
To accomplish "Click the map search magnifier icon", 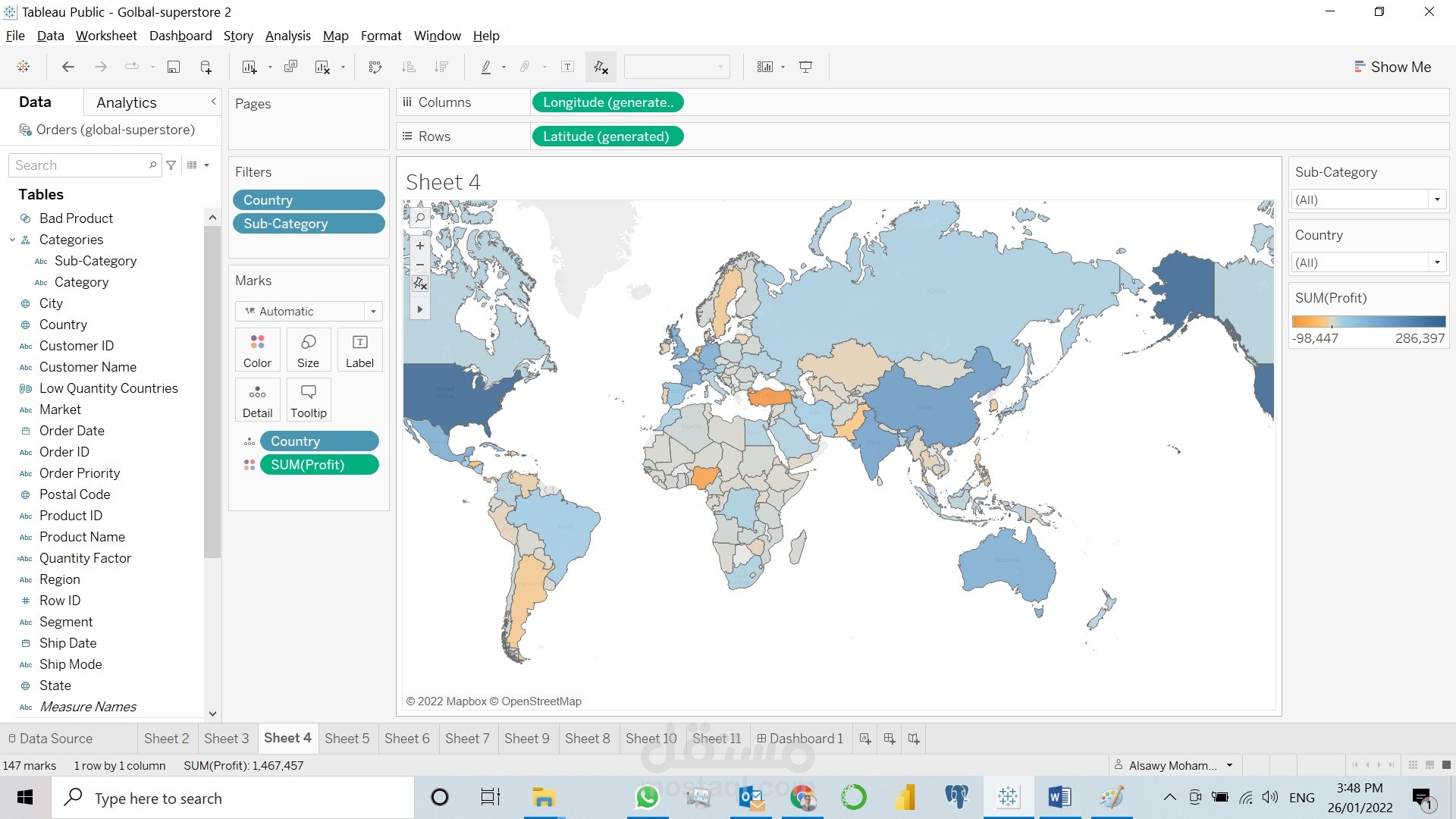I will pyautogui.click(x=420, y=218).
